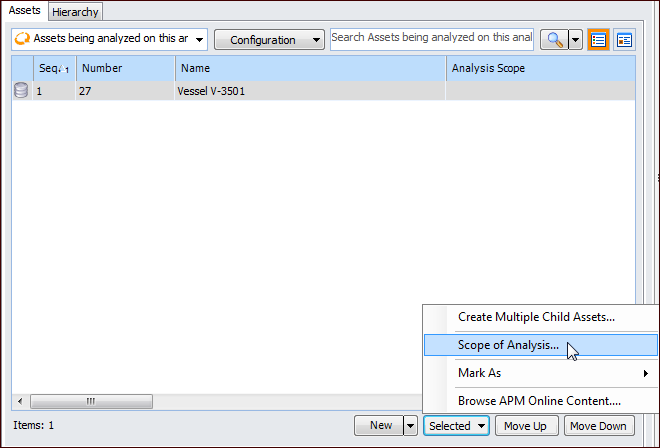Click the orange filter icon beside Assets being analyzed
The image size is (660, 448).
coord(22,39)
